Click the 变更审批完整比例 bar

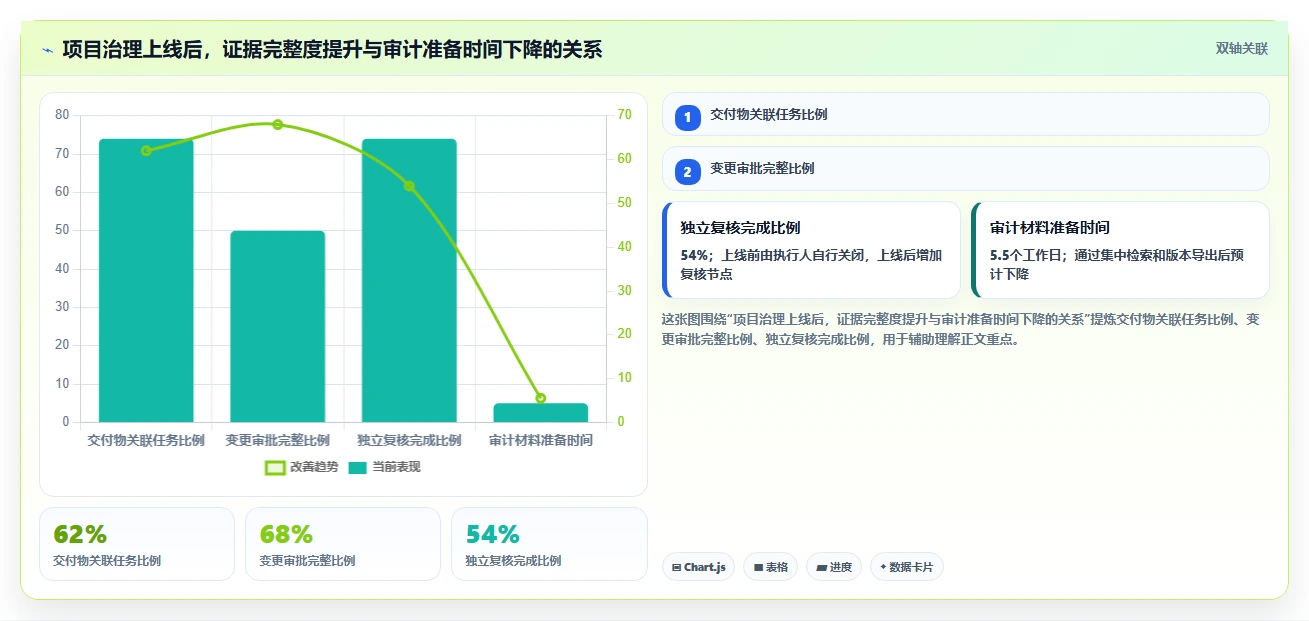(277, 326)
